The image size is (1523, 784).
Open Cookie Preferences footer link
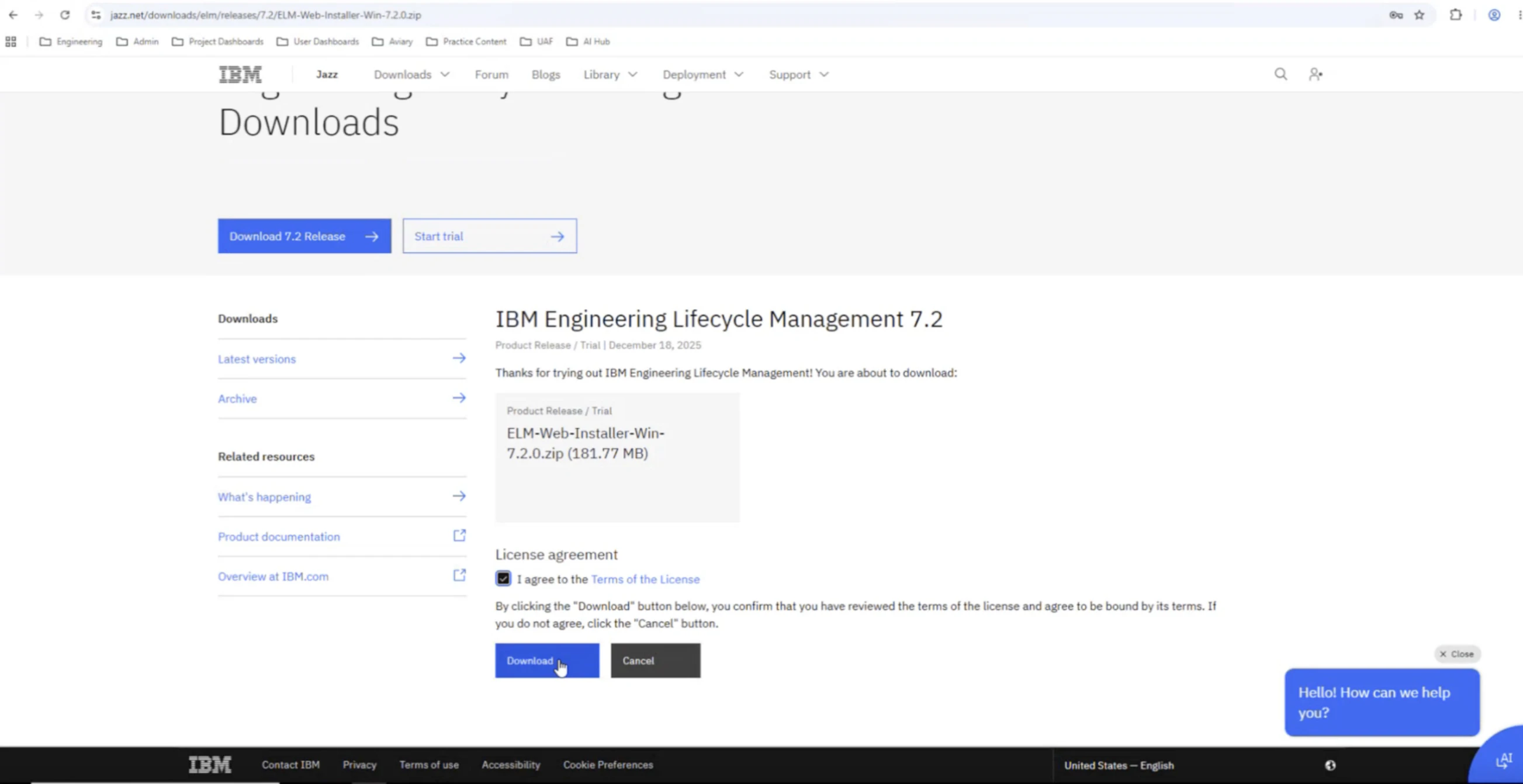tap(608, 765)
